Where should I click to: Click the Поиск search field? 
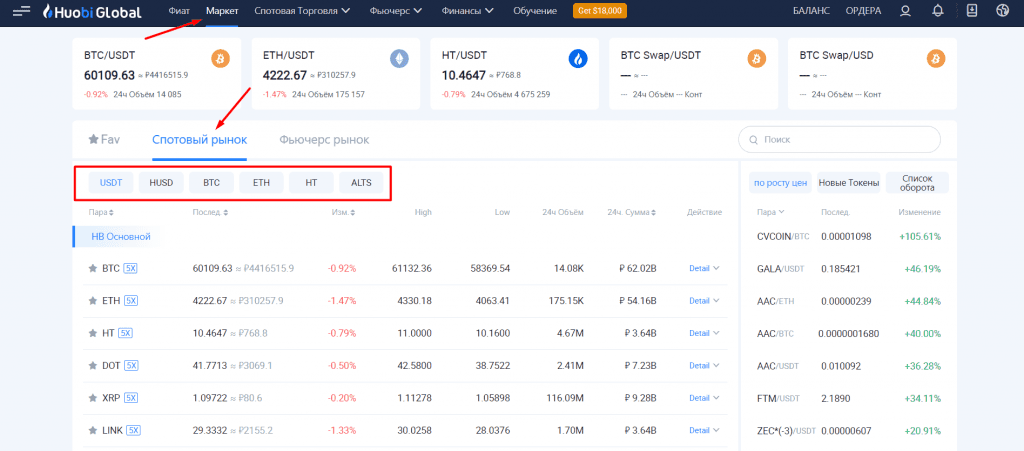[839, 140]
